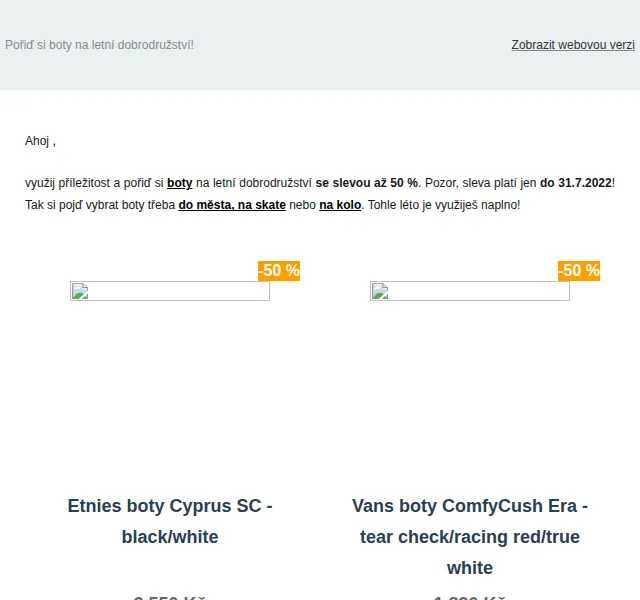Select the -50 % badge on Etnies shoes

[x=279, y=271]
